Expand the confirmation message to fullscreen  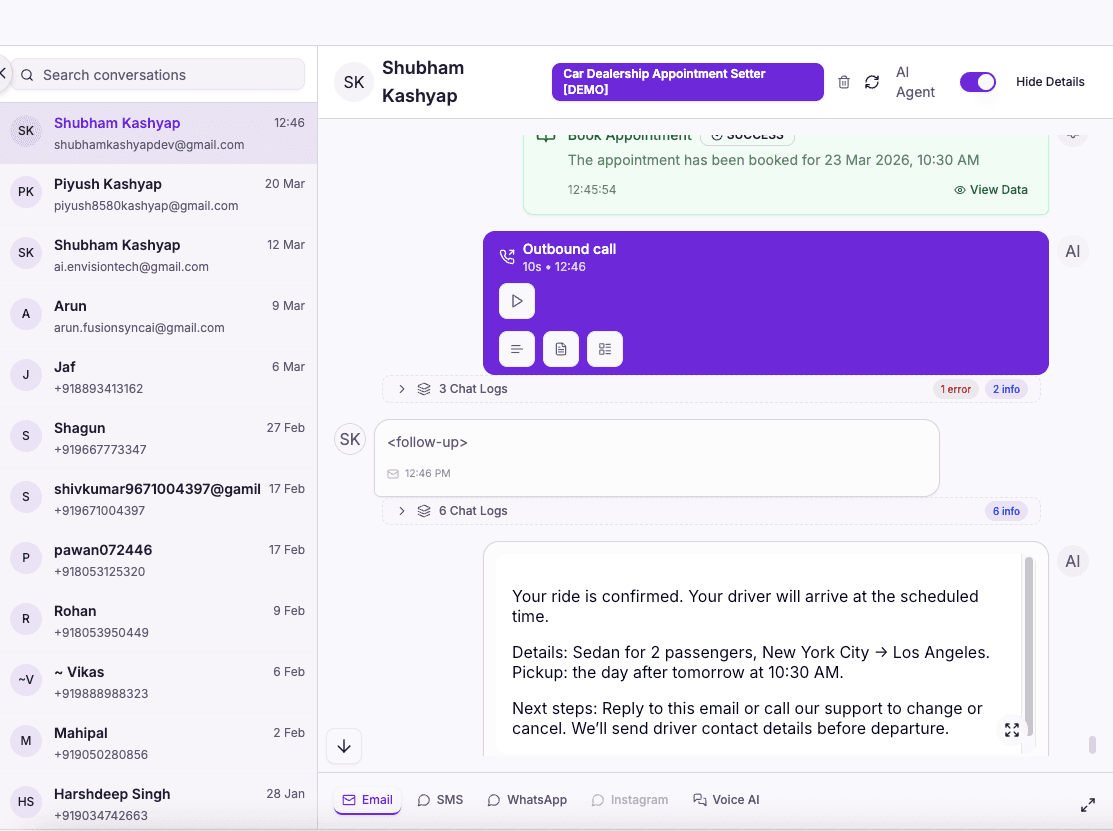click(x=1012, y=730)
